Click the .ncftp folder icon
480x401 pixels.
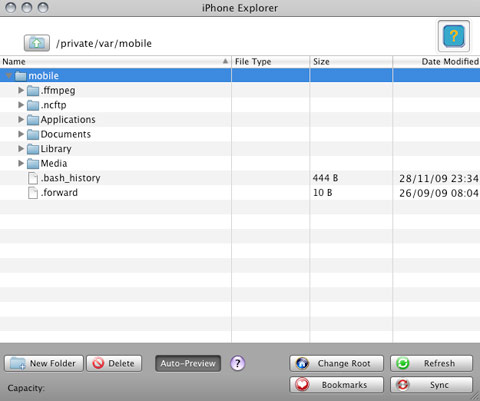pos(33,105)
